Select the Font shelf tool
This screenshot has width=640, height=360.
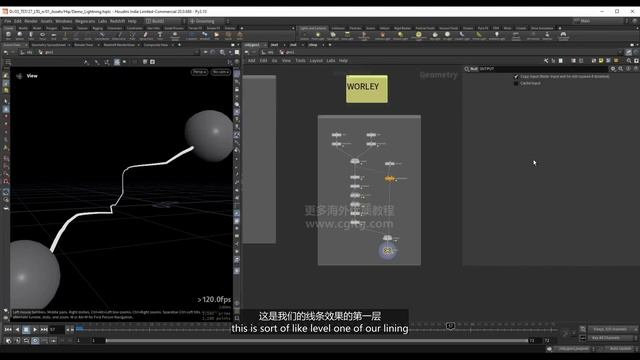coord(160,36)
